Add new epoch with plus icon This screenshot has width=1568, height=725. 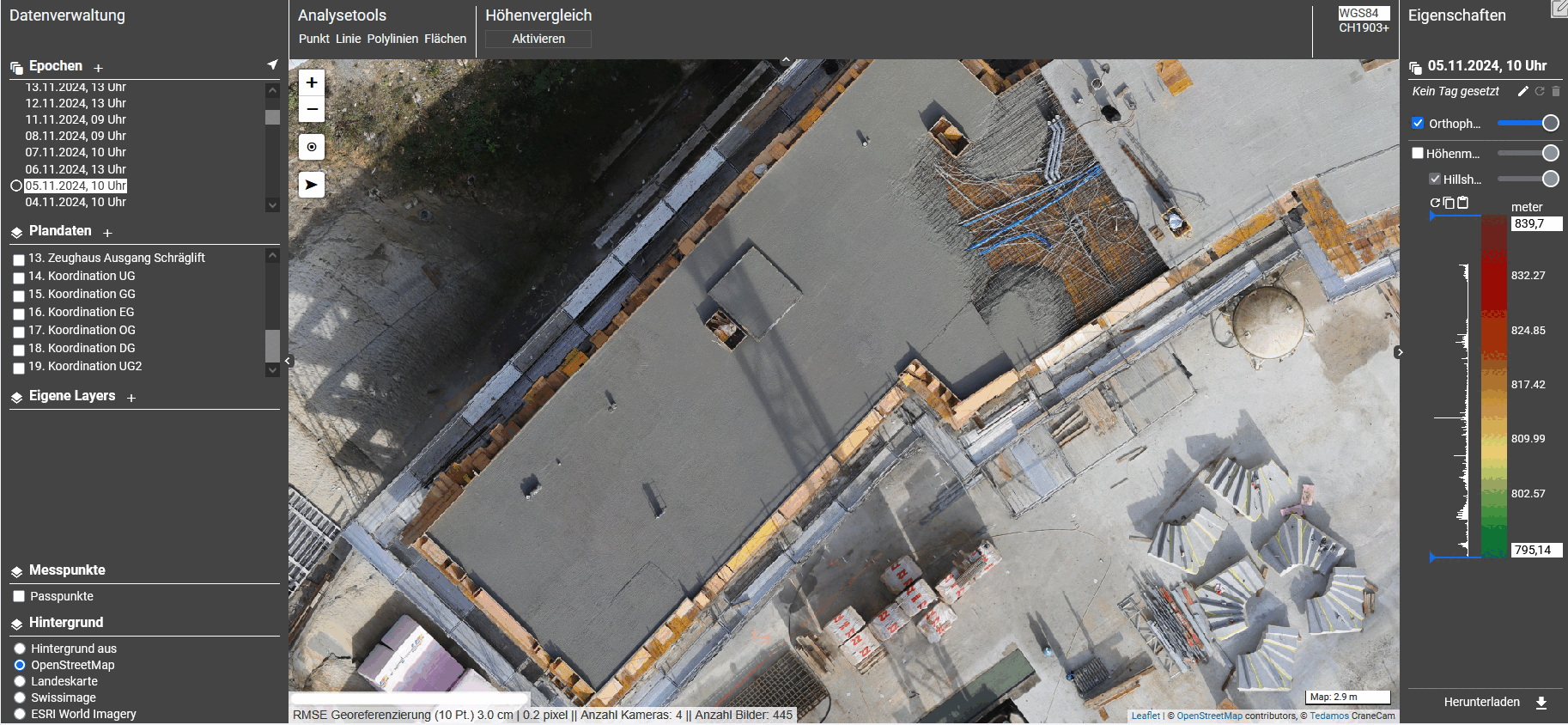pos(99,68)
